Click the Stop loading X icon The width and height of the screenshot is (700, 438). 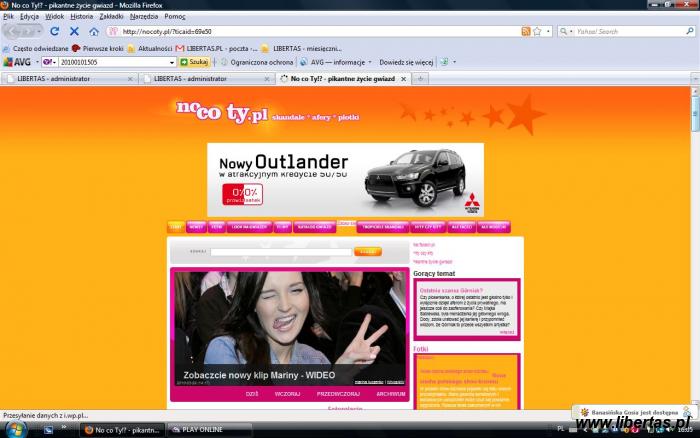tap(74, 31)
